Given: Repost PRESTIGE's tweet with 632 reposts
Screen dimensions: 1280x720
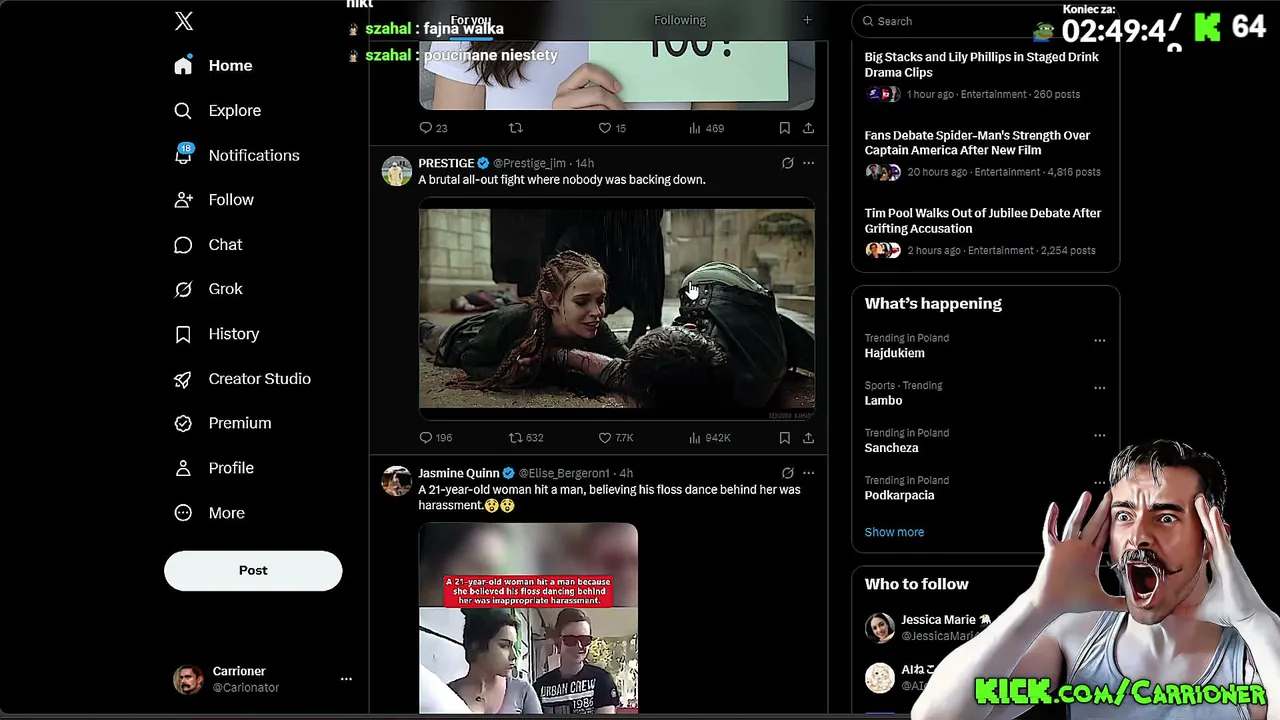Looking at the screenshot, I should [526, 438].
